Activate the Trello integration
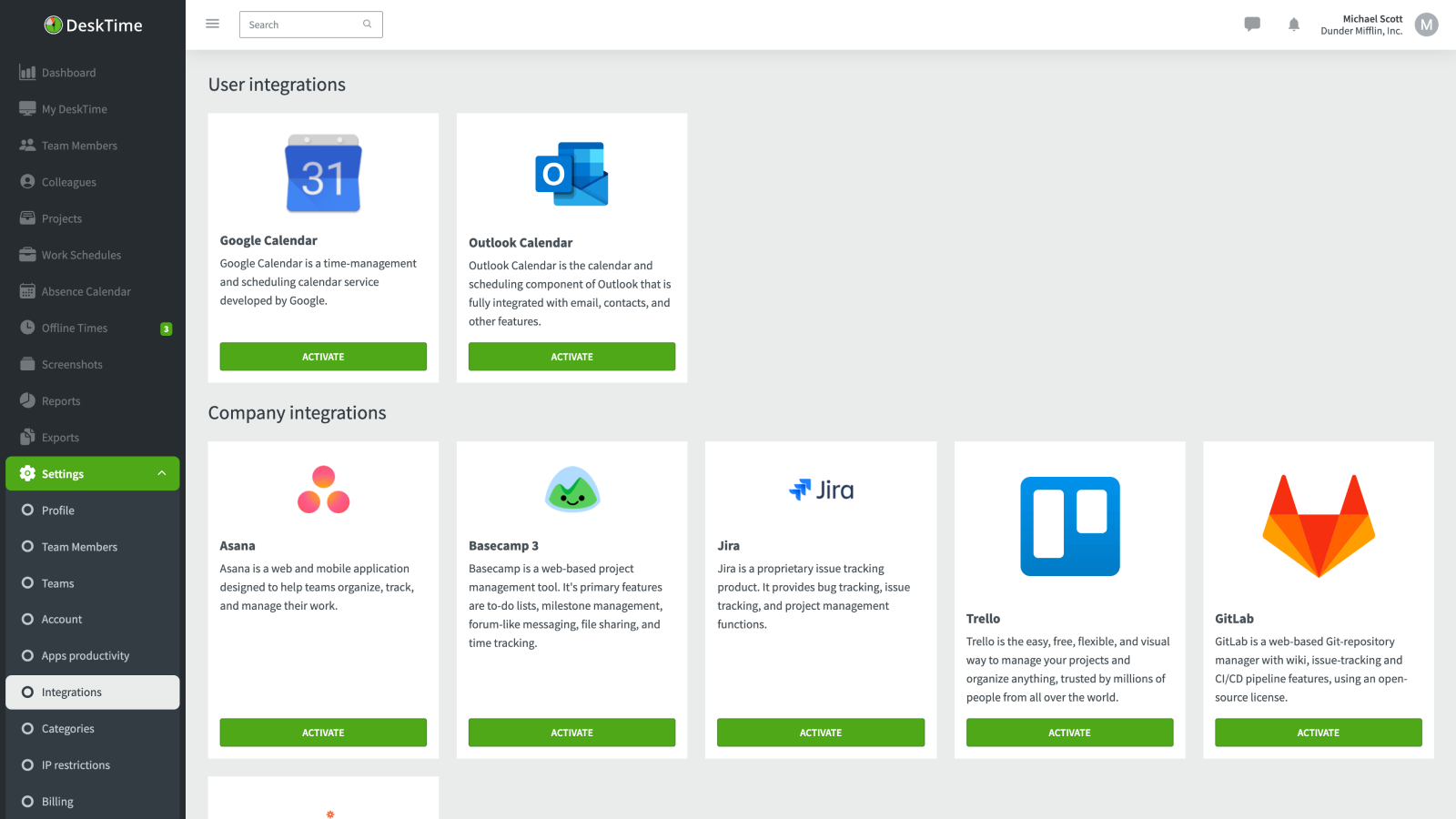The image size is (1456, 819). (x=1069, y=732)
